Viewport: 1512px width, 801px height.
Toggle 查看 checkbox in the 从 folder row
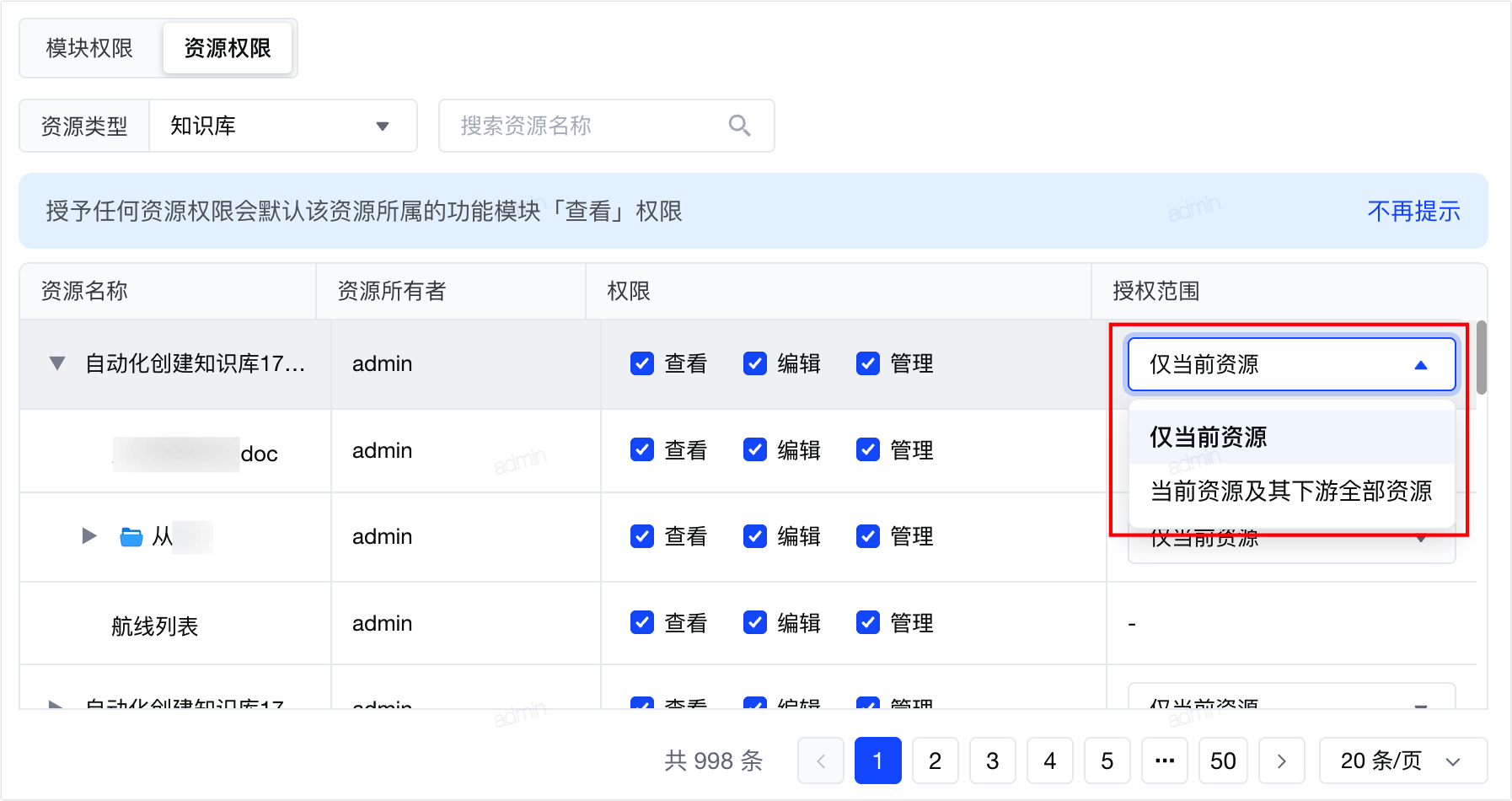[x=642, y=536]
